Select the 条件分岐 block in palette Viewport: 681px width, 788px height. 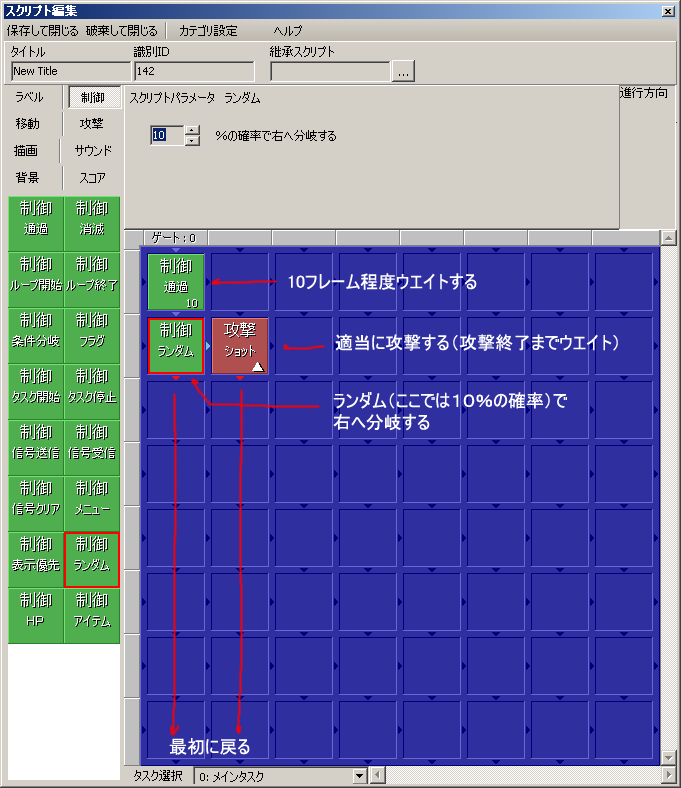coord(36,330)
